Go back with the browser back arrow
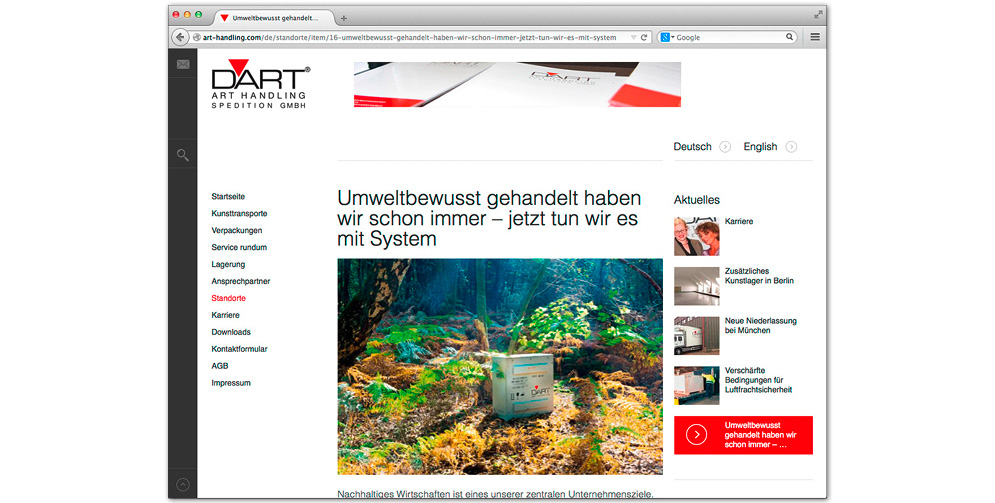Image resolution: width=995 pixels, height=503 pixels. coord(180,37)
